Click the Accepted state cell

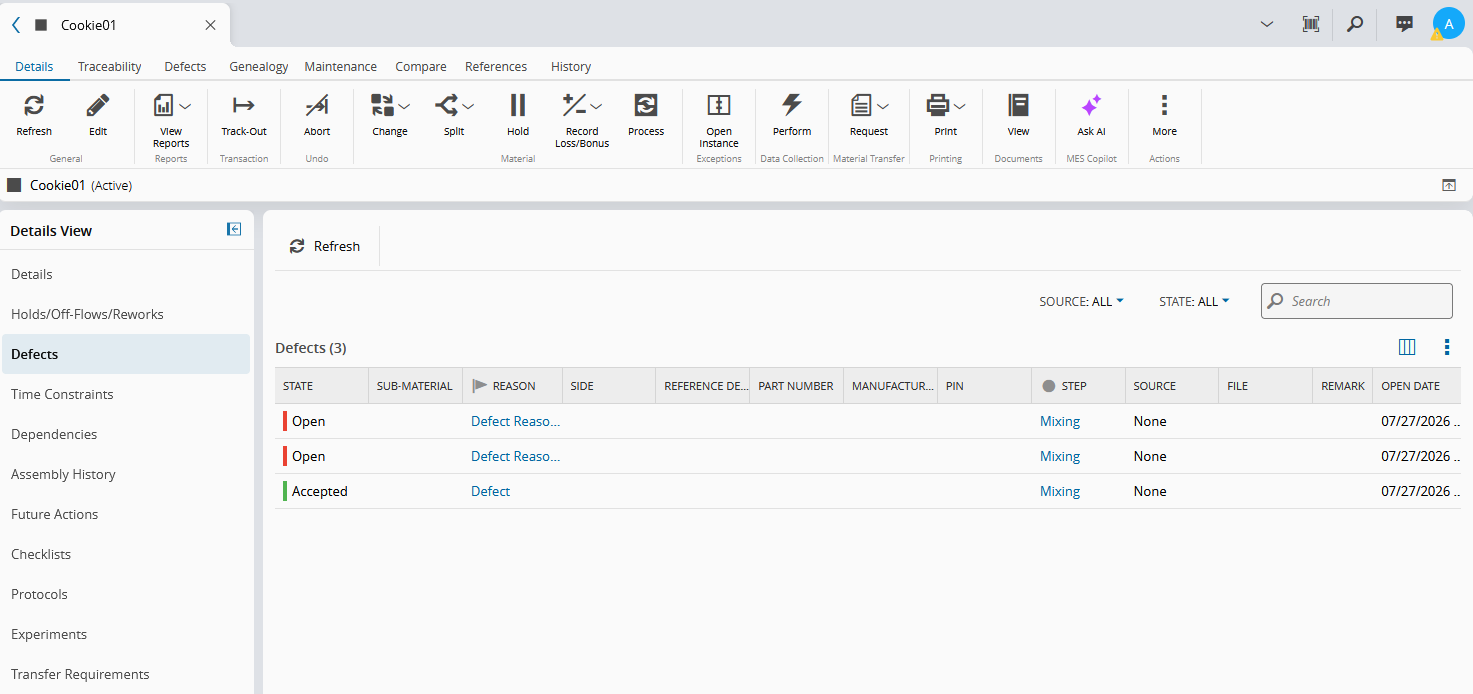(322, 491)
